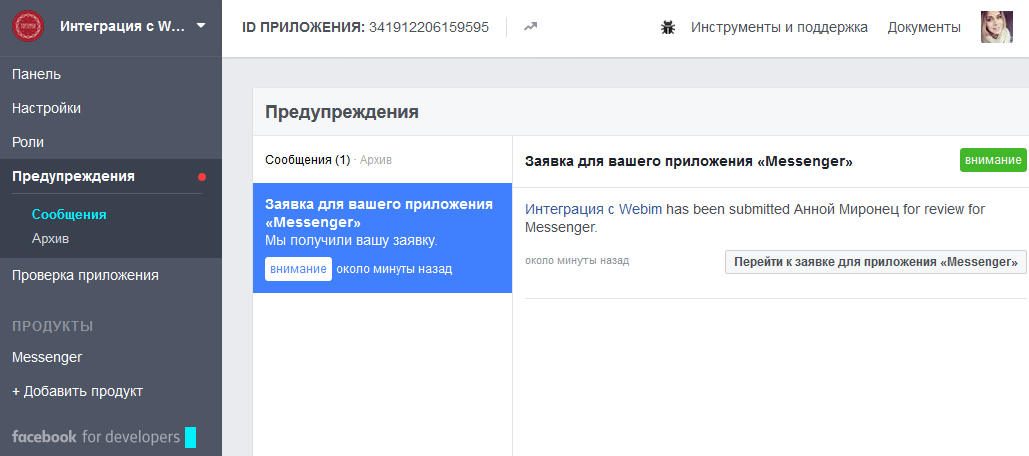Switch to Архив tab in alerts list
The image size is (1029, 456).
(x=375, y=159)
